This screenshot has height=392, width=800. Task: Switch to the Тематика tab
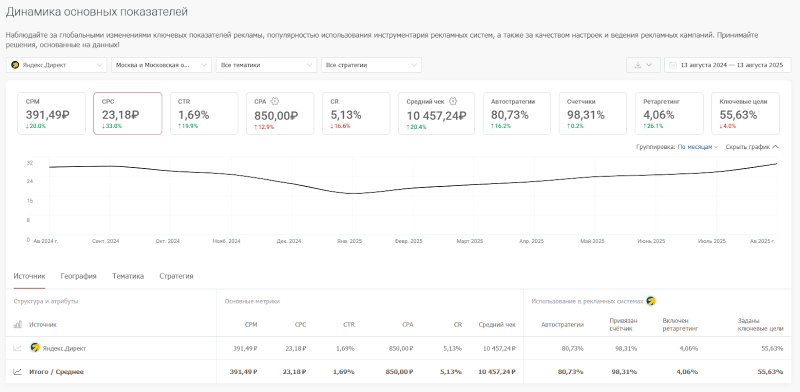coord(128,276)
